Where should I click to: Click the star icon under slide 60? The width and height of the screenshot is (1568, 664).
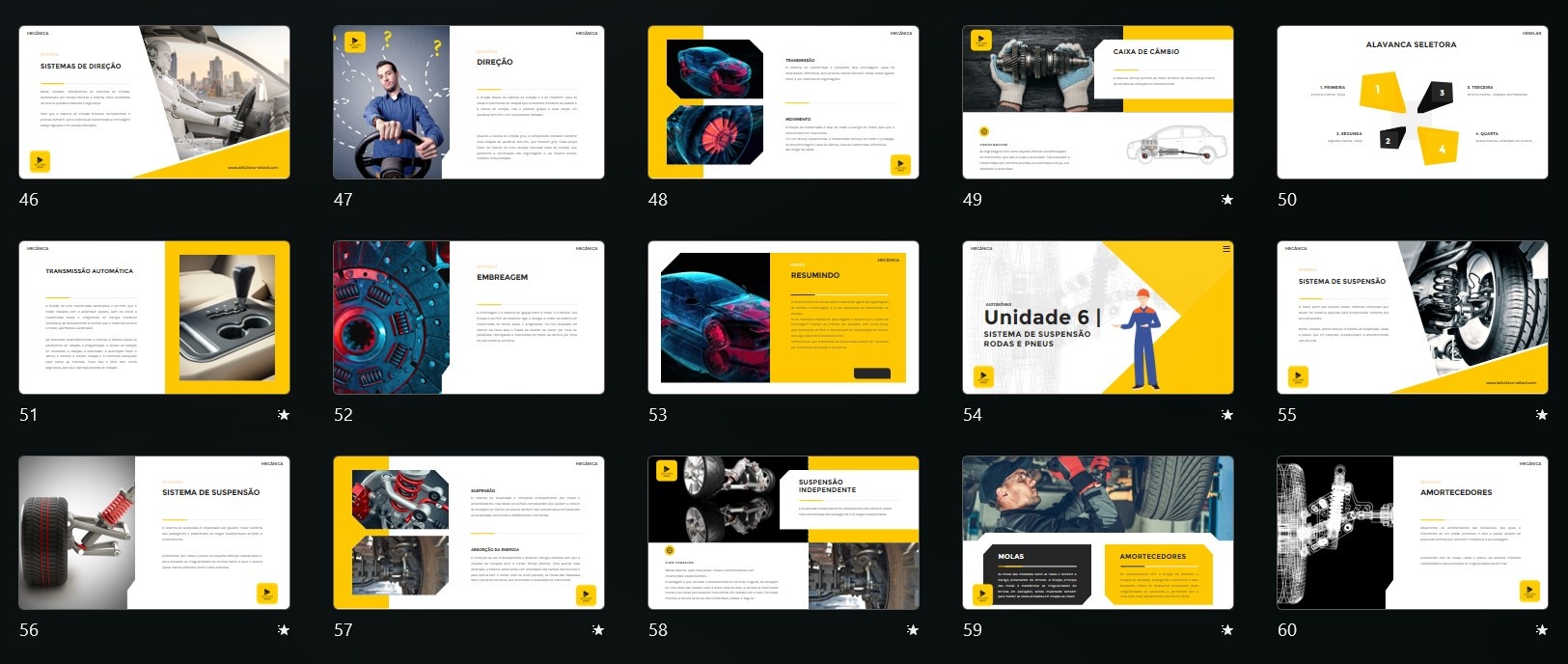(1541, 630)
